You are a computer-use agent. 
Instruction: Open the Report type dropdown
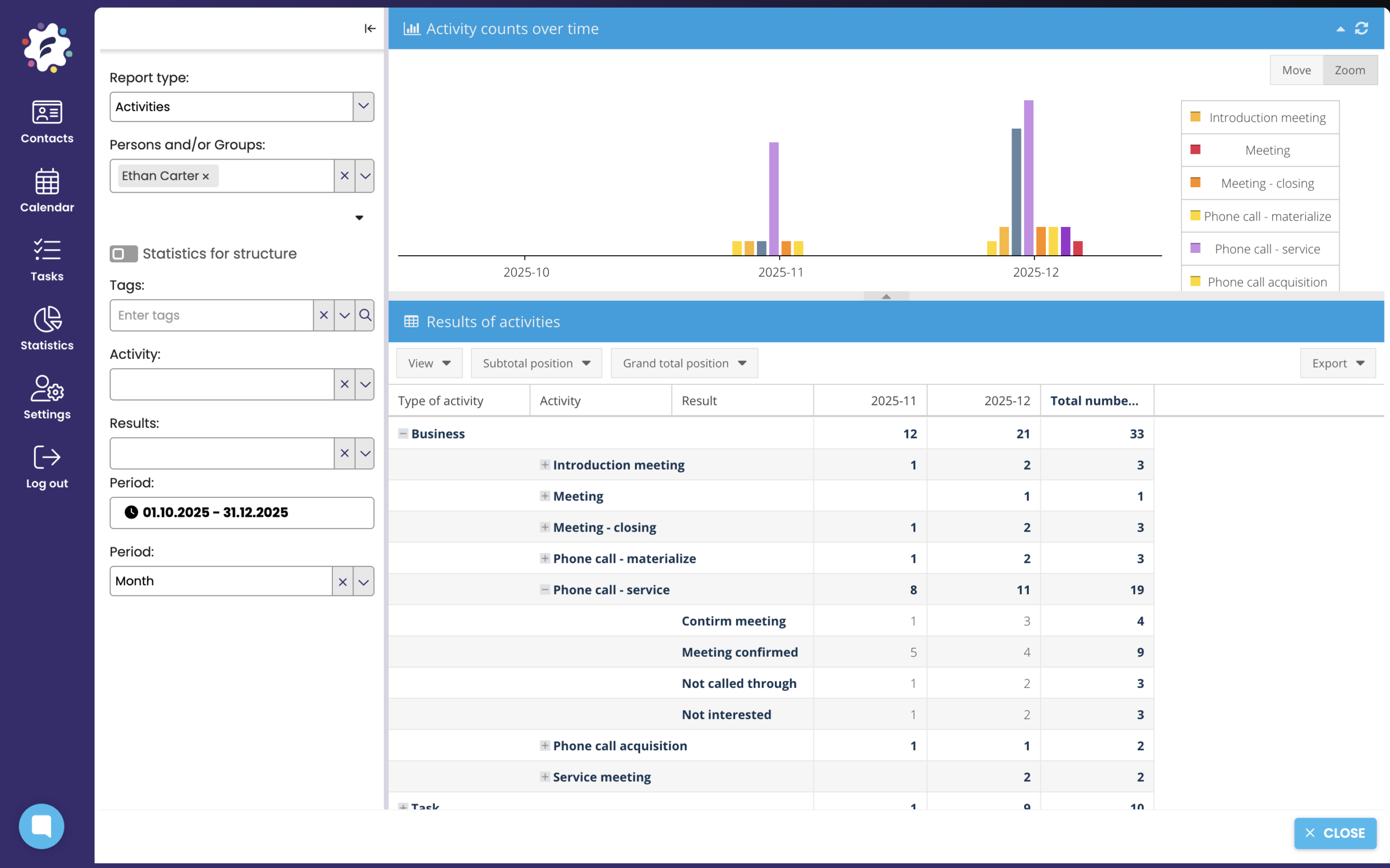point(363,106)
